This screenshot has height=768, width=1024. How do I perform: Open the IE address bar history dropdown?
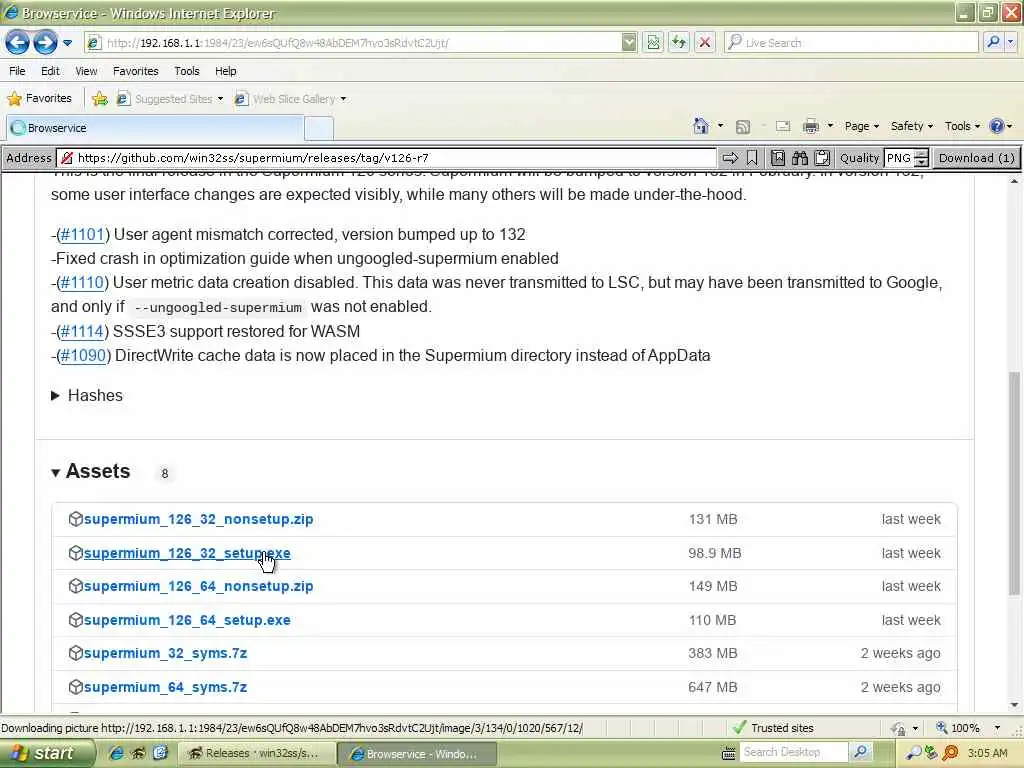(628, 42)
